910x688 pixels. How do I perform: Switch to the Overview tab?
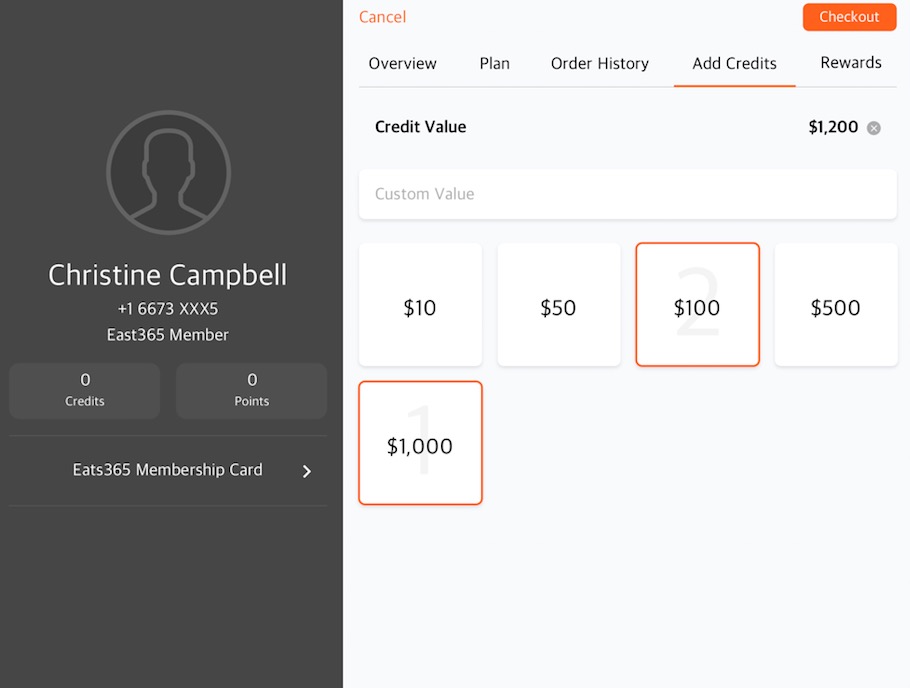(402, 63)
